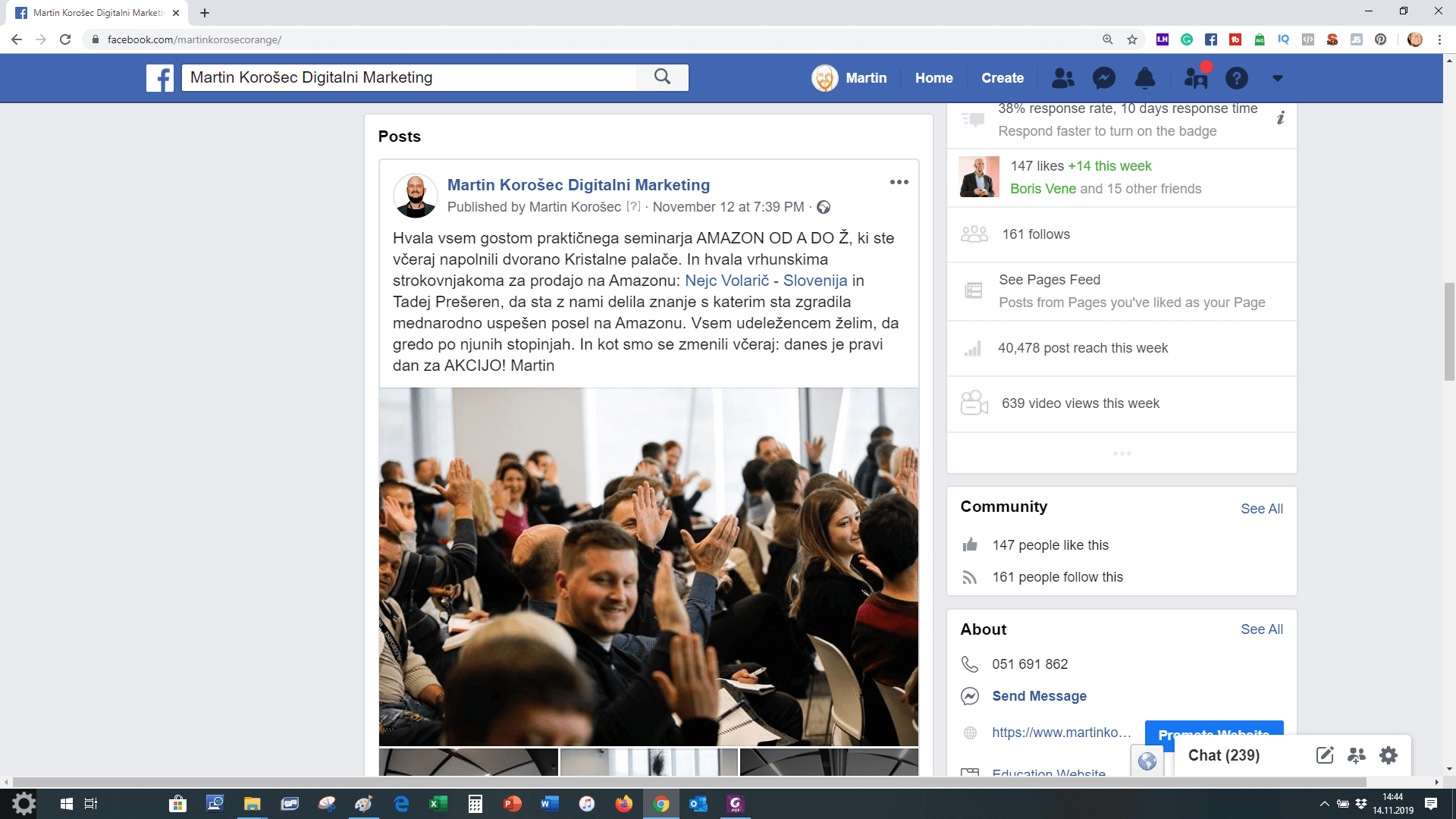
Task: Bookmark this page with star icon
Action: coord(1132,39)
